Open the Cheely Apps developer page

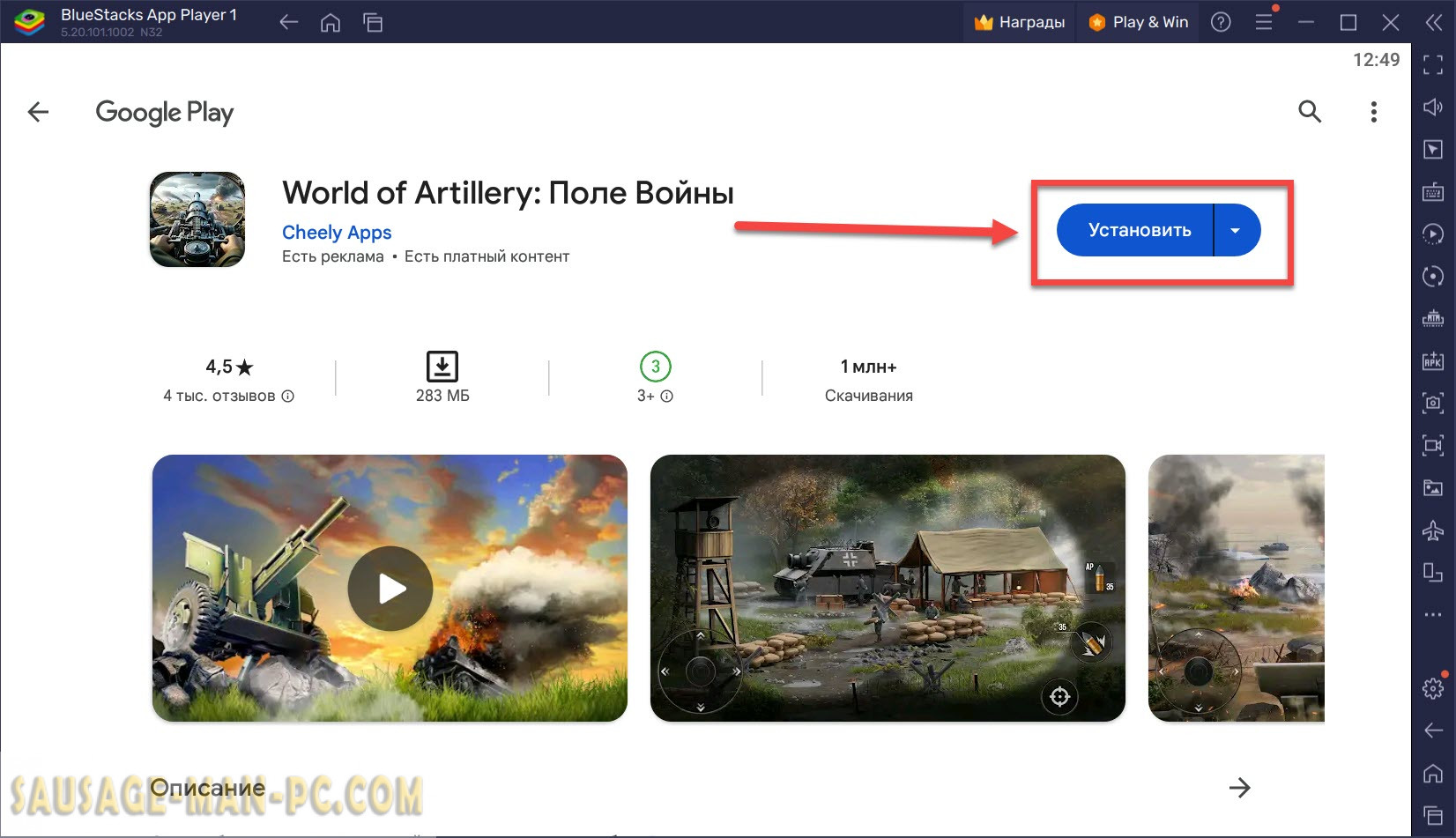(x=337, y=233)
